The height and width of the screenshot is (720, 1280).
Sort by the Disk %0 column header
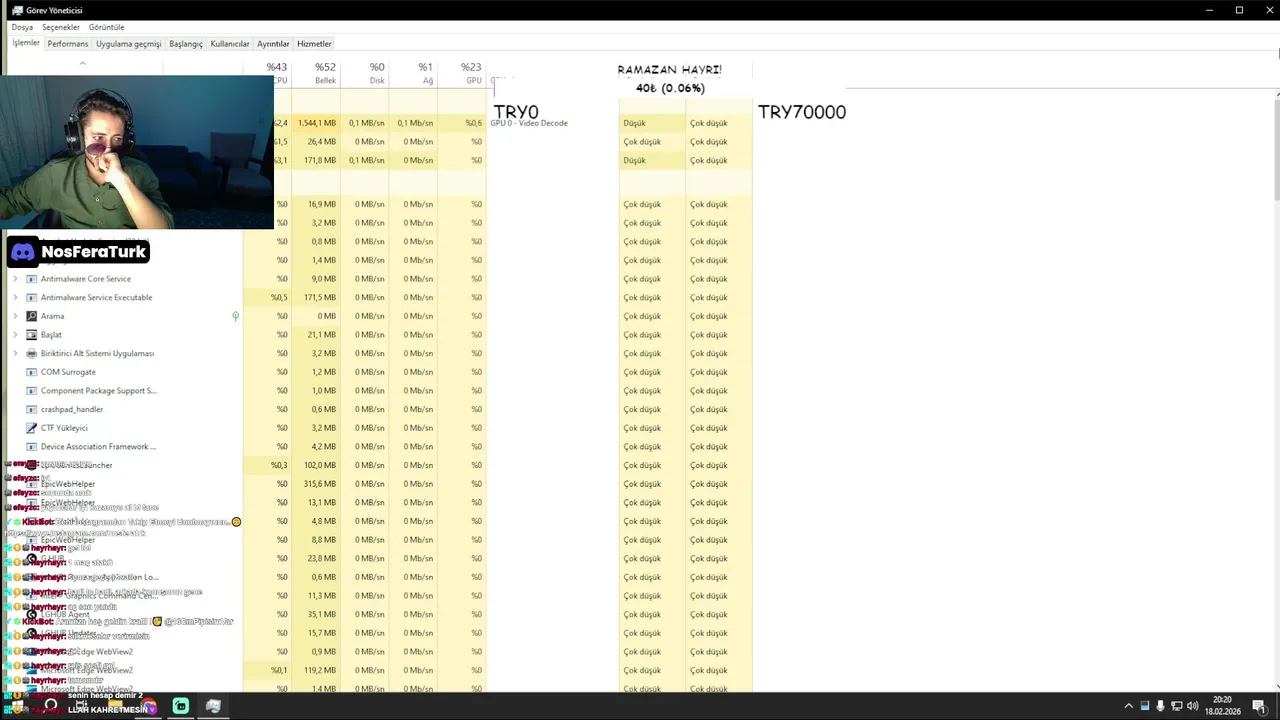click(x=365, y=73)
